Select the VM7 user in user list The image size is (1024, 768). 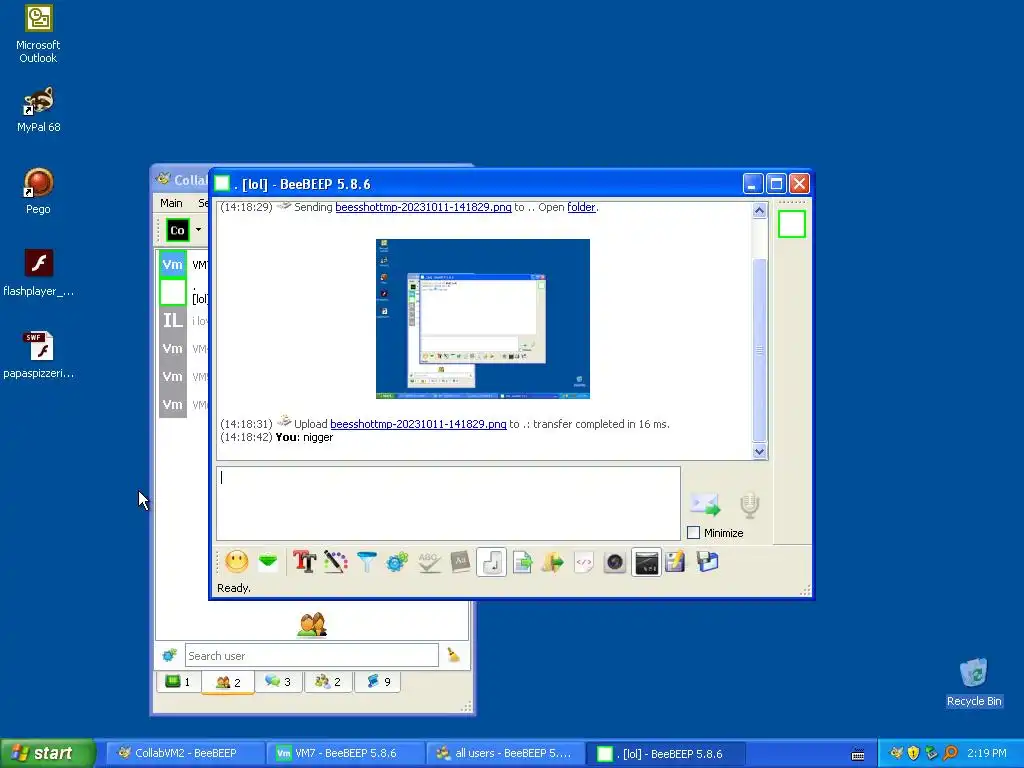[x=184, y=264]
